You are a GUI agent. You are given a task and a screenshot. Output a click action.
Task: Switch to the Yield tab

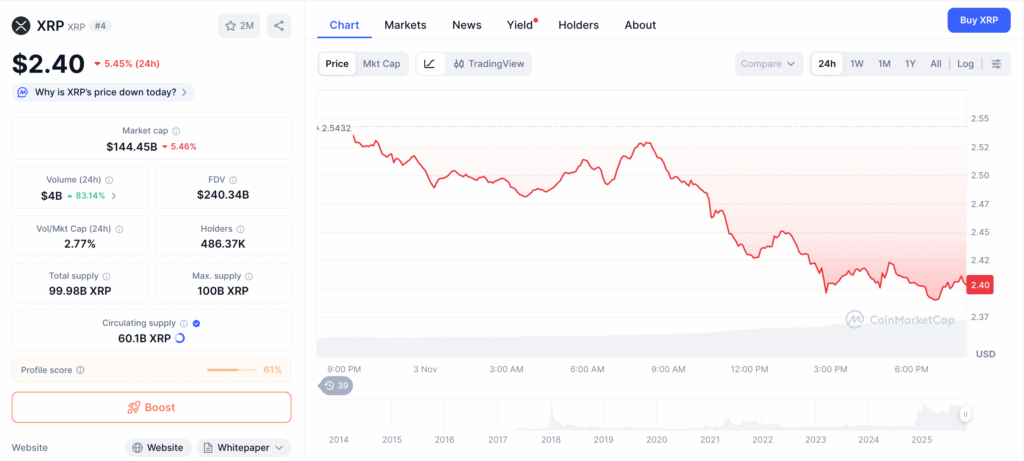coord(520,25)
